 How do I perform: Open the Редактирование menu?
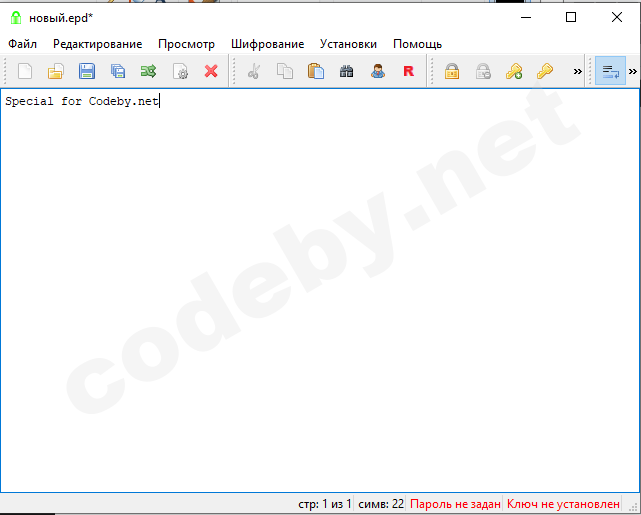pos(98,44)
